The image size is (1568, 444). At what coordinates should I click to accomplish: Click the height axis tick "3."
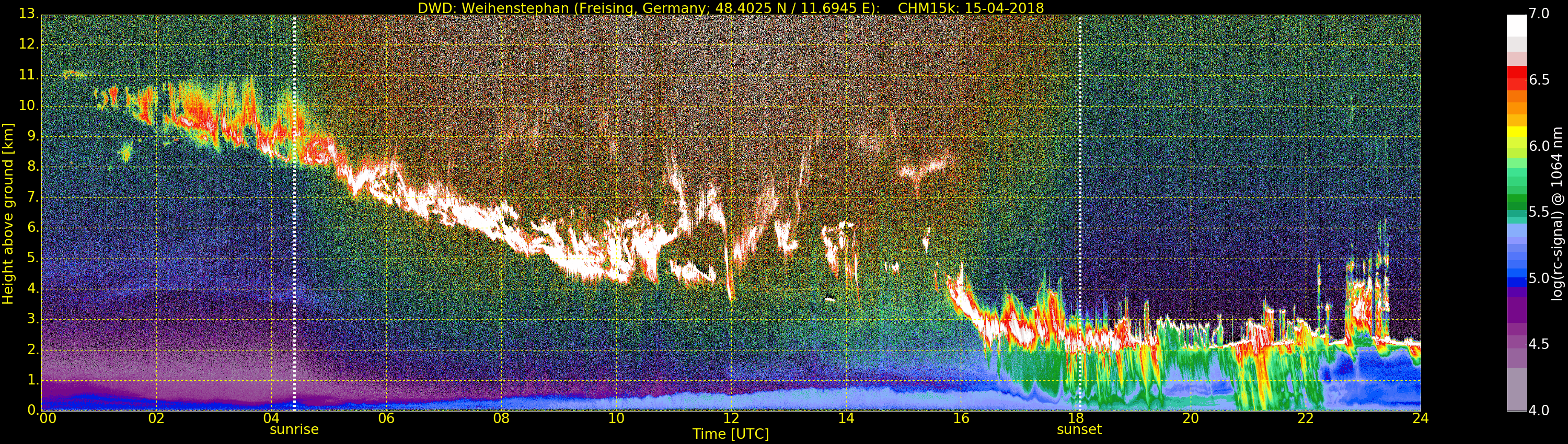[33, 319]
